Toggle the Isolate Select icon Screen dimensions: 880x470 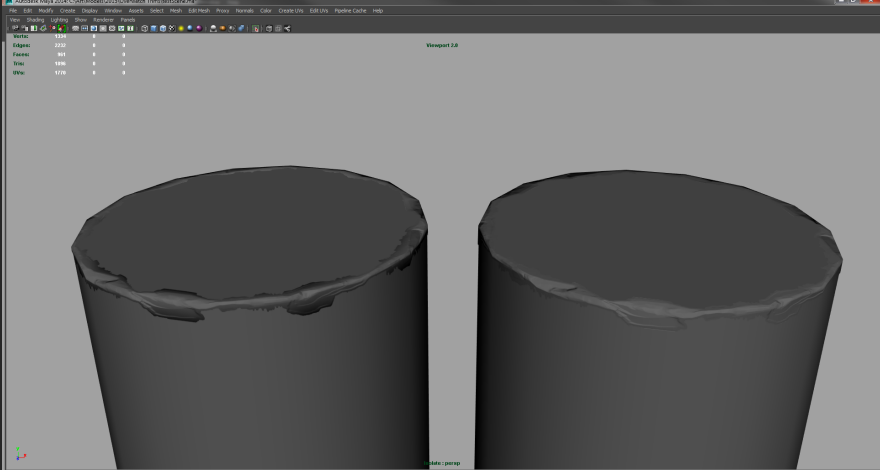(257, 28)
